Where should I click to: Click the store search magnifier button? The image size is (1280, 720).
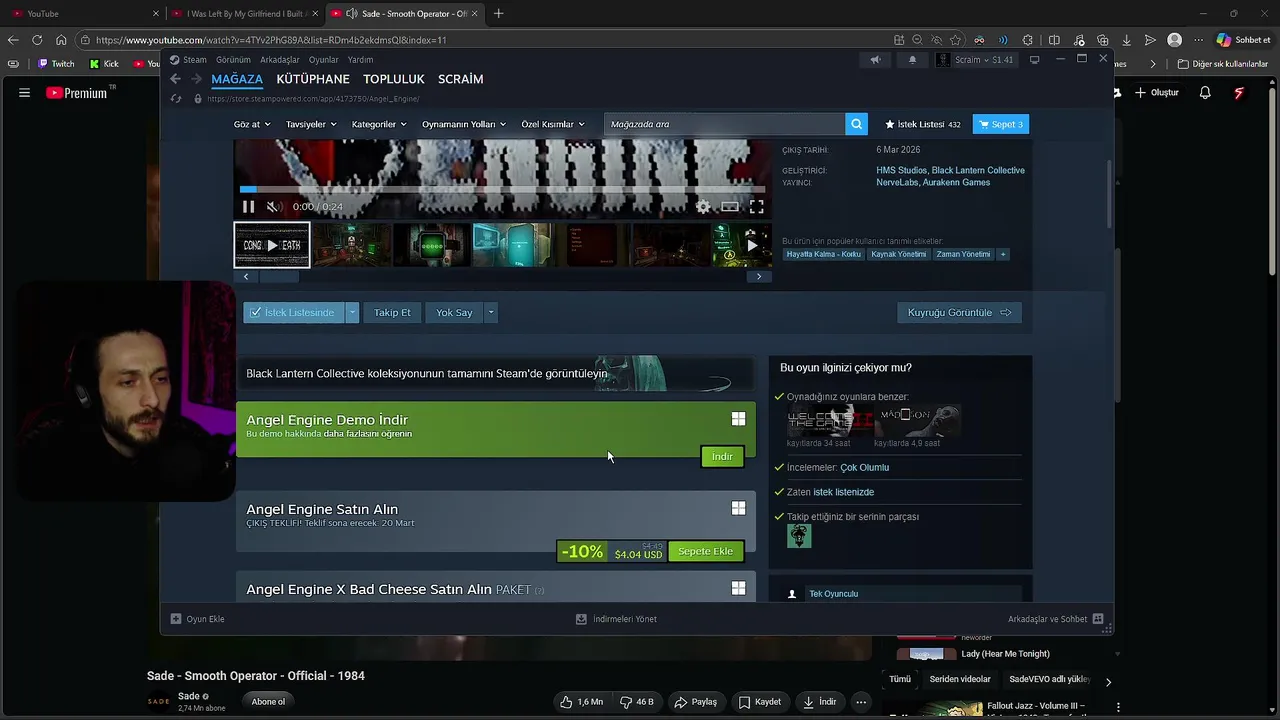tap(856, 124)
